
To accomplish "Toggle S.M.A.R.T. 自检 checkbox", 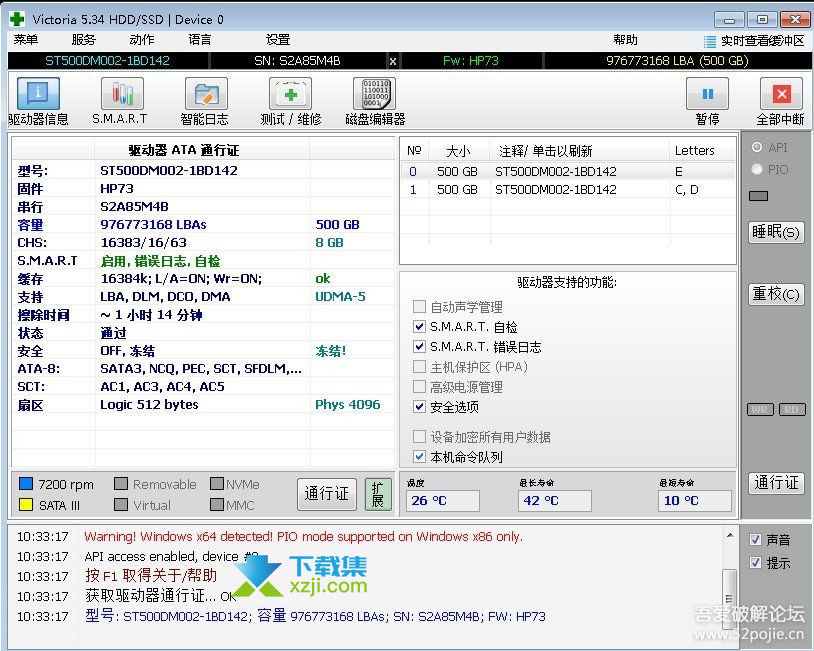I will (x=419, y=327).
